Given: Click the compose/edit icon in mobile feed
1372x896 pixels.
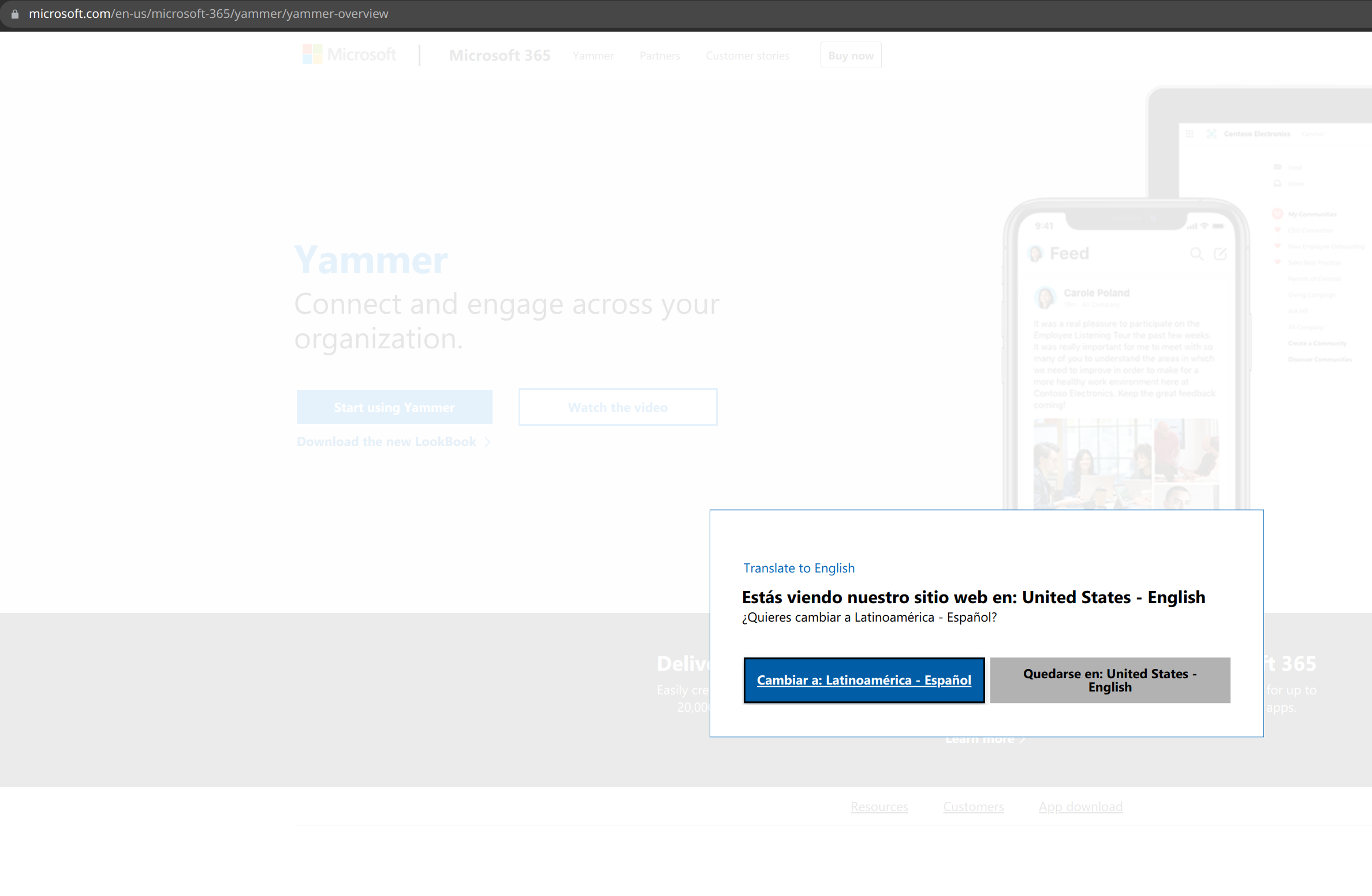Looking at the screenshot, I should pos(1220,254).
